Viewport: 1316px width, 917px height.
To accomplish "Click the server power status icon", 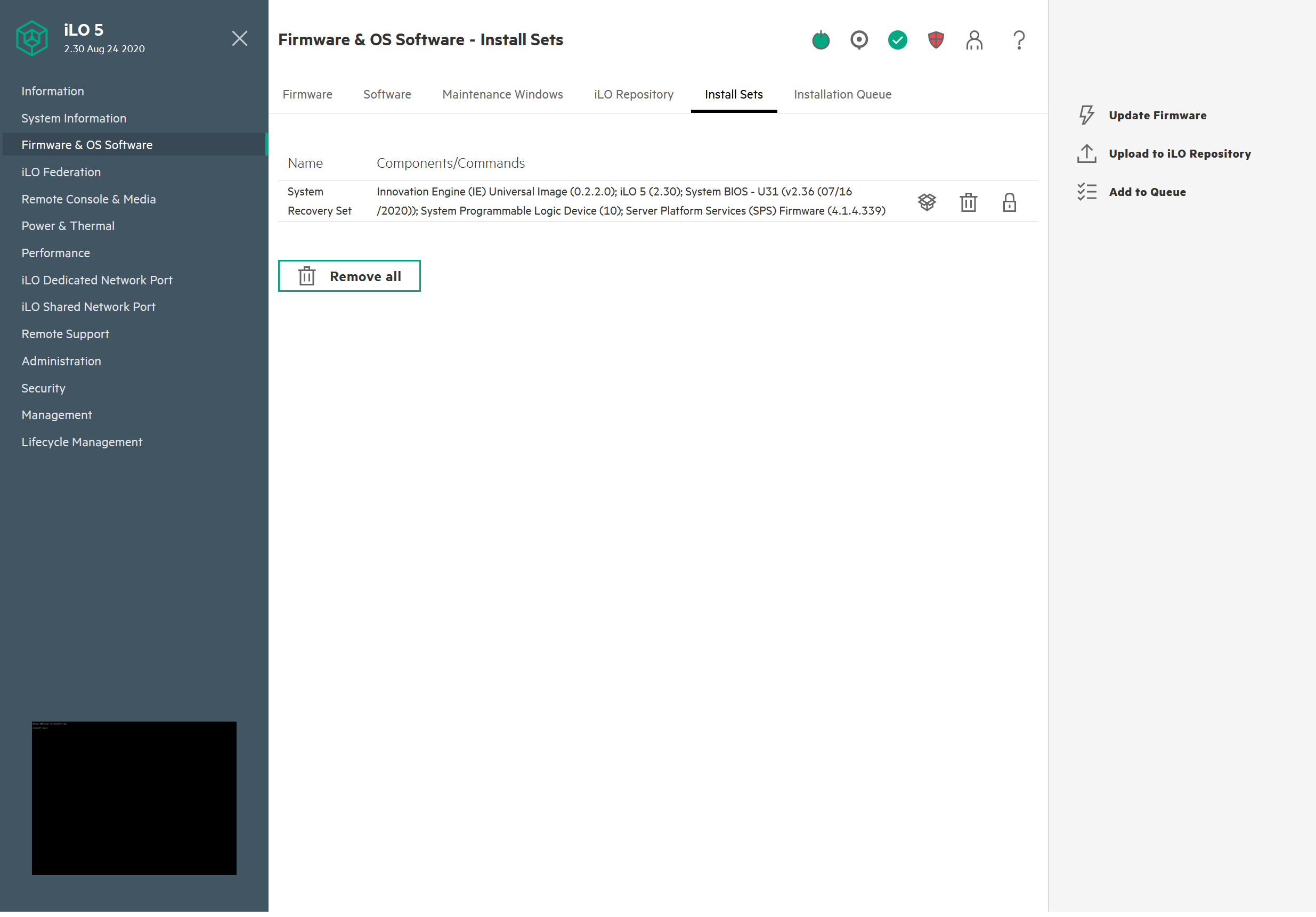I will pos(820,40).
